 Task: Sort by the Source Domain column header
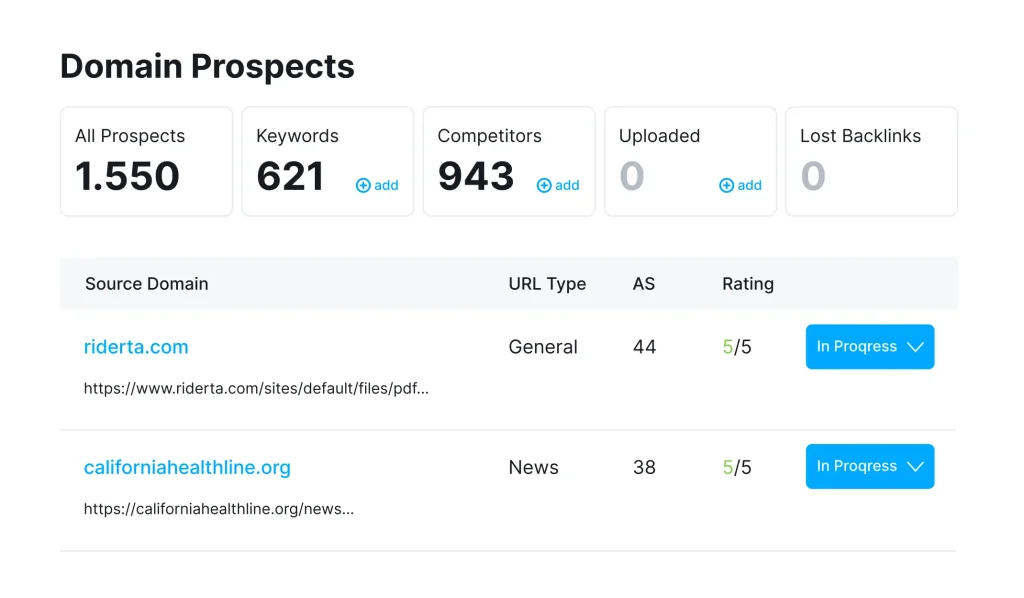[x=146, y=284]
